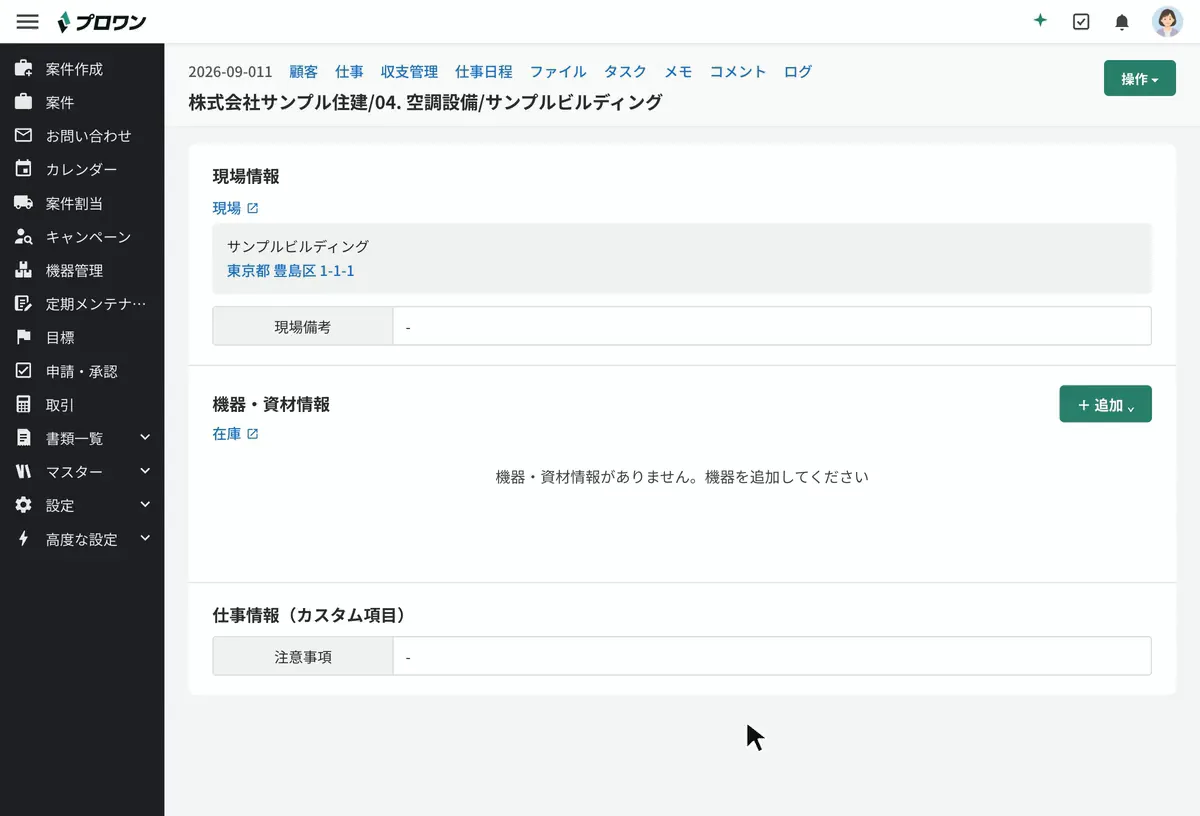
Task: Open external link icon next to 現場
Action: pos(252,208)
